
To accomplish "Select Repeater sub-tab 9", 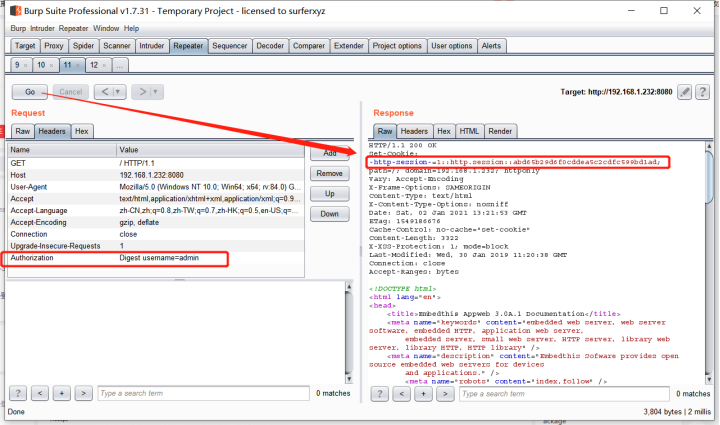I will [17, 65].
